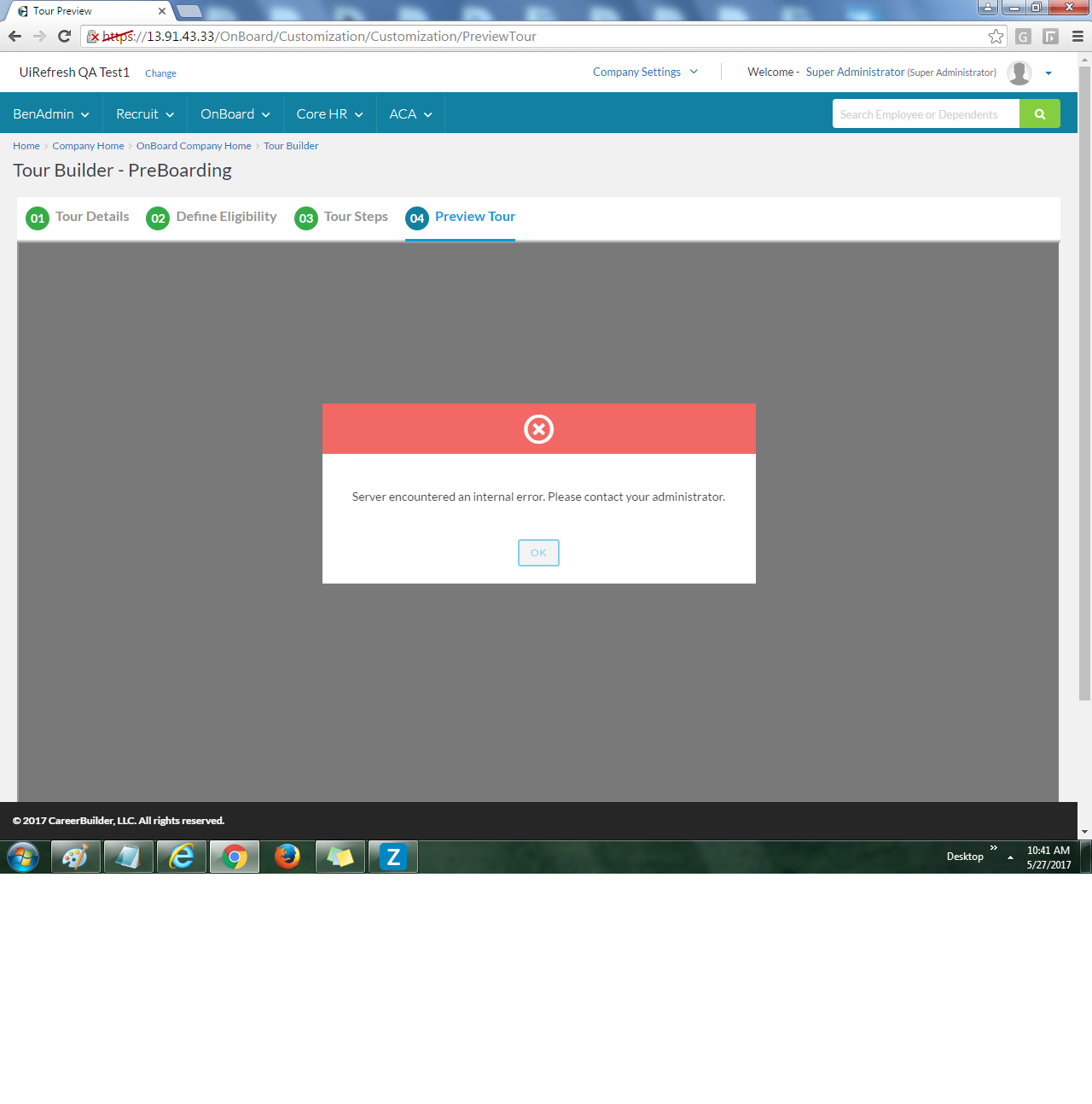This screenshot has width=1092, height=1104.
Task: Reload the page with refresh icon
Action: [x=64, y=36]
